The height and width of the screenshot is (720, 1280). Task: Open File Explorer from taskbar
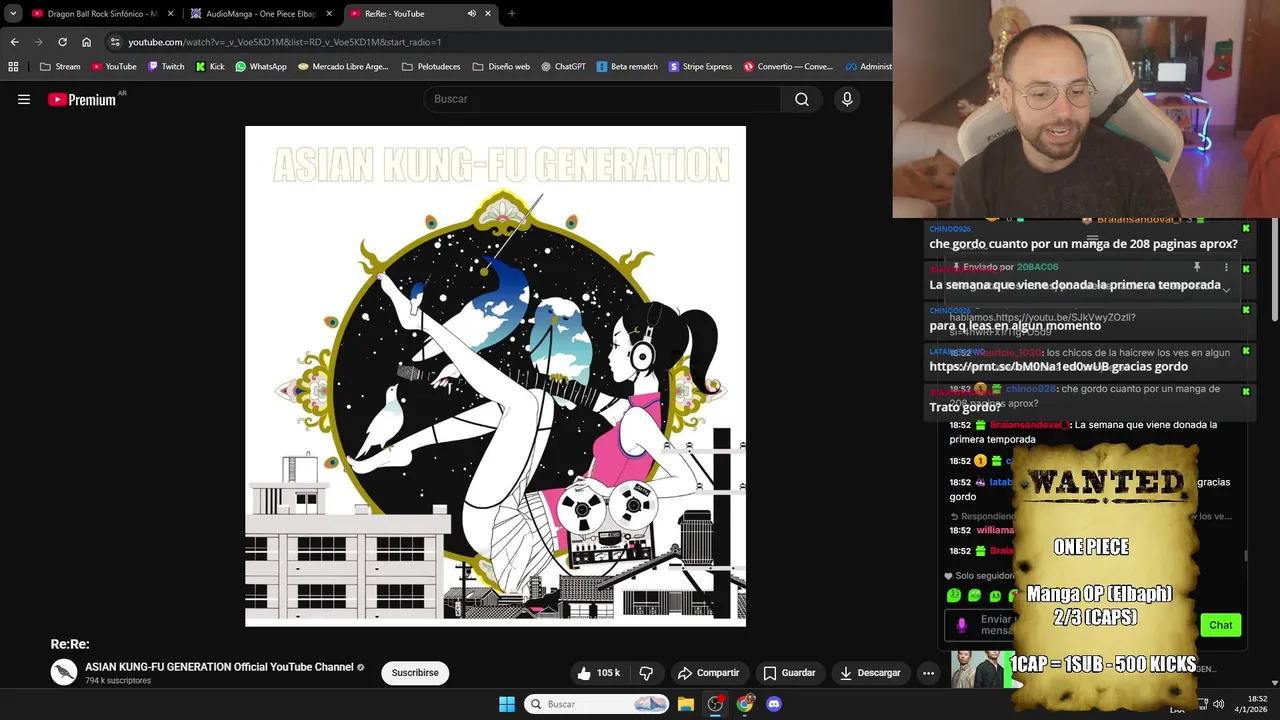click(686, 704)
